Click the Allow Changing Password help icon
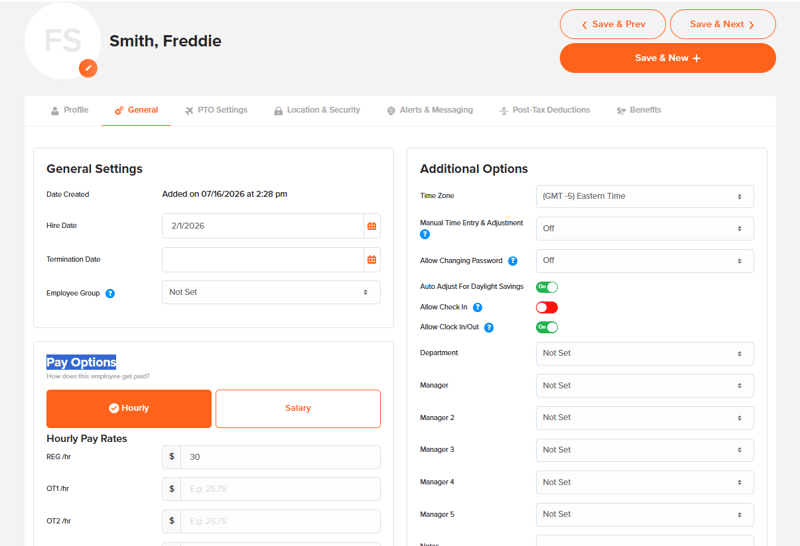The image size is (800, 546). tap(513, 261)
